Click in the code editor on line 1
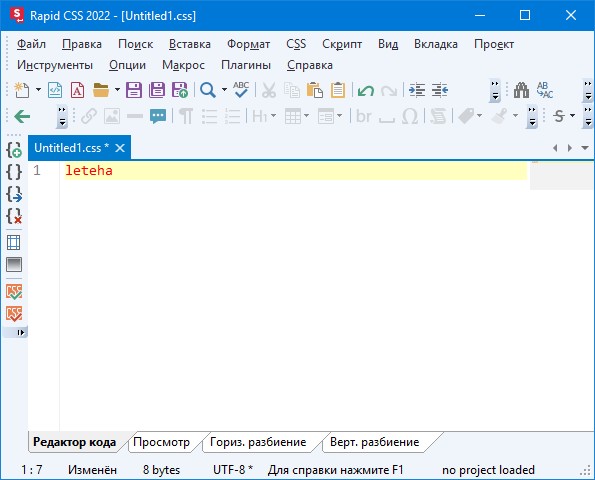This screenshot has height=480, width=595. tap(296, 170)
